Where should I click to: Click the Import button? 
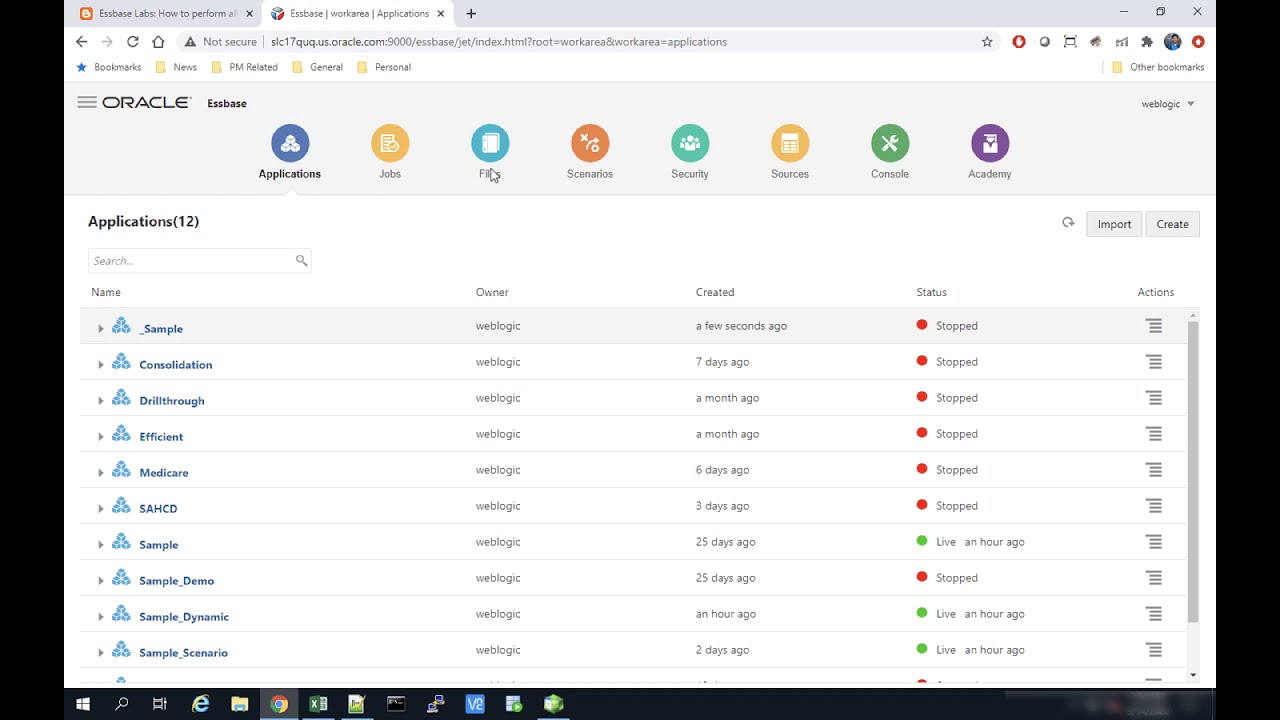(x=1114, y=224)
